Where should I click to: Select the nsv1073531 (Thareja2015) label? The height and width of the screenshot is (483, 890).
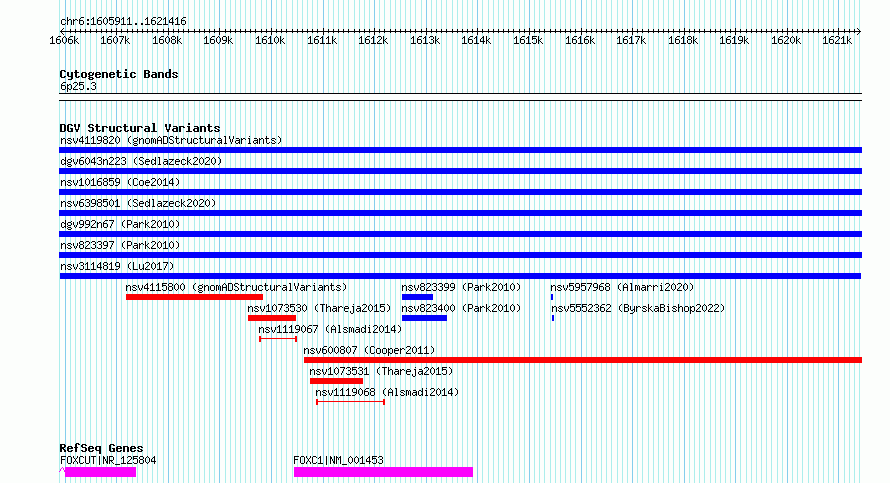point(381,371)
